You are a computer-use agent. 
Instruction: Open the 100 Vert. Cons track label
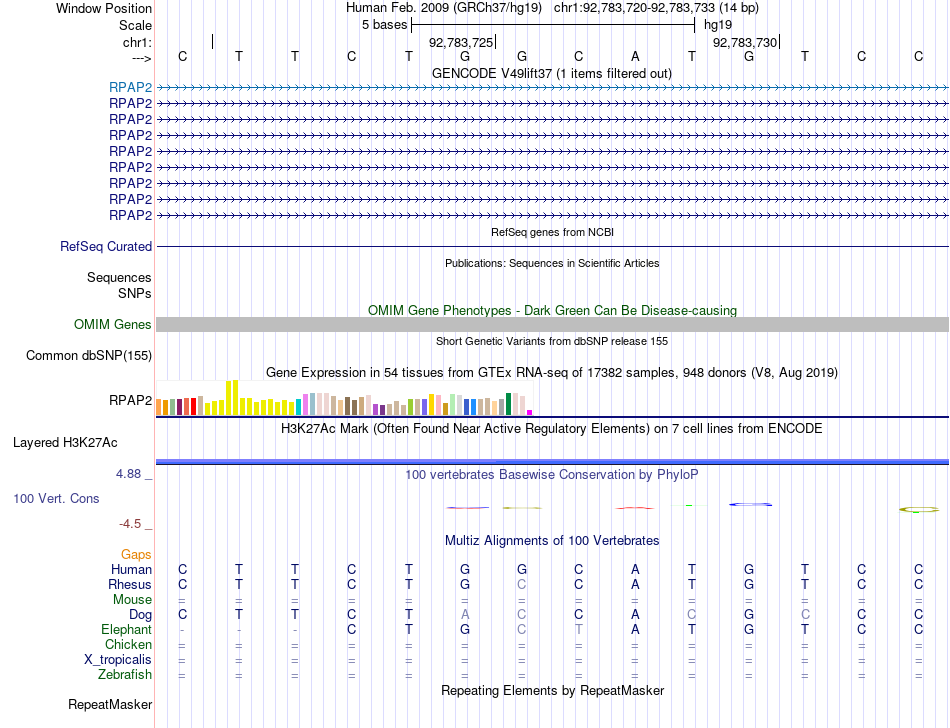(56, 498)
